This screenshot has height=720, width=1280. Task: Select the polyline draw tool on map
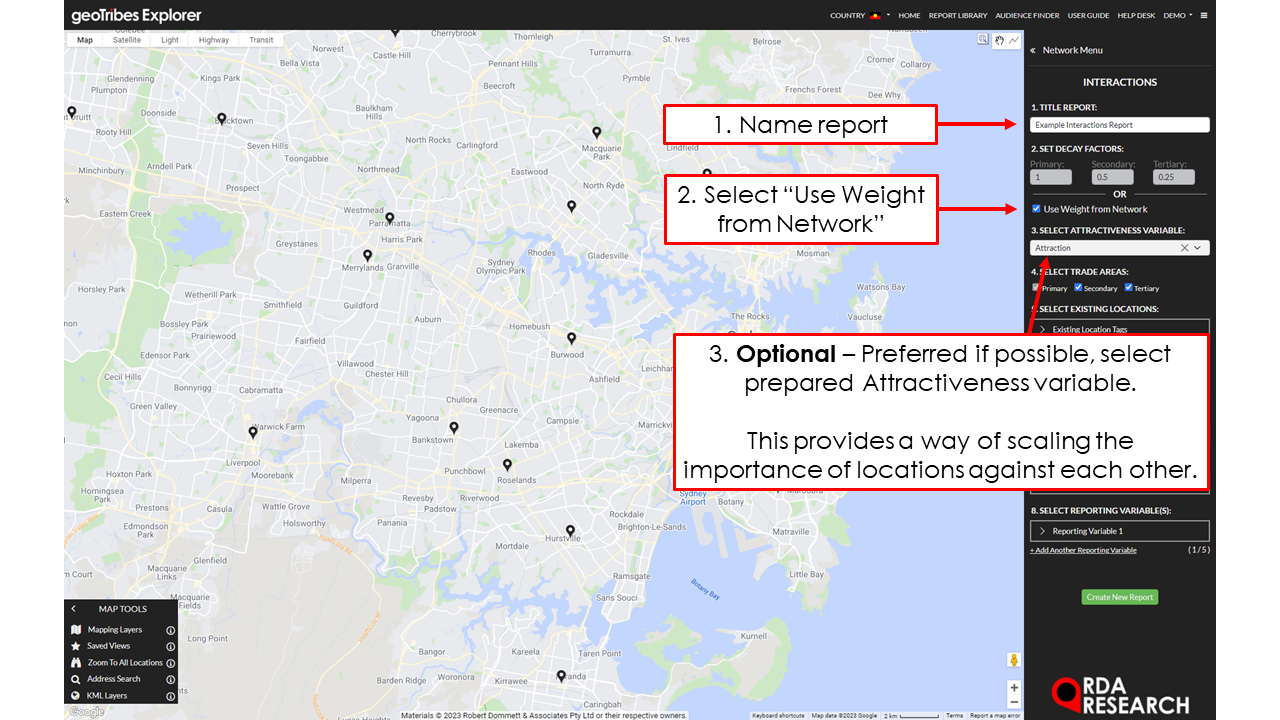tap(1014, 40)
